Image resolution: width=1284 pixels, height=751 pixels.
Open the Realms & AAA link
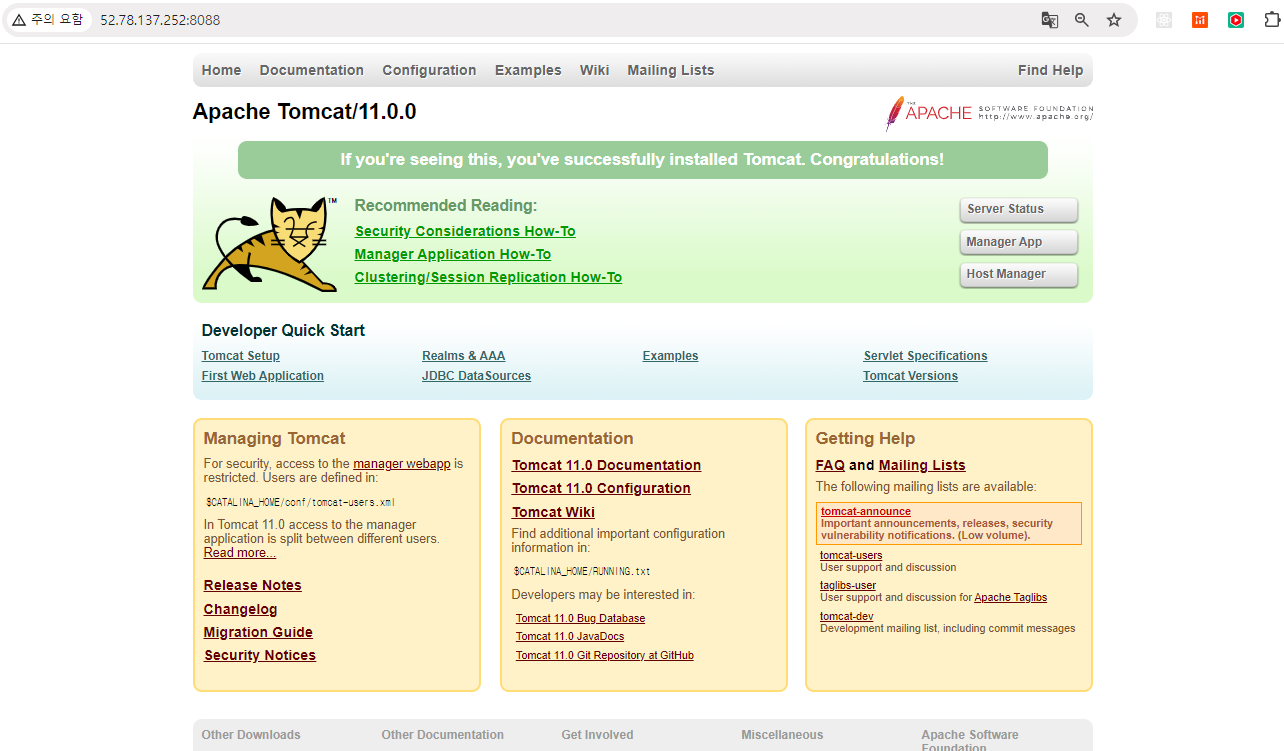[464, 356]
